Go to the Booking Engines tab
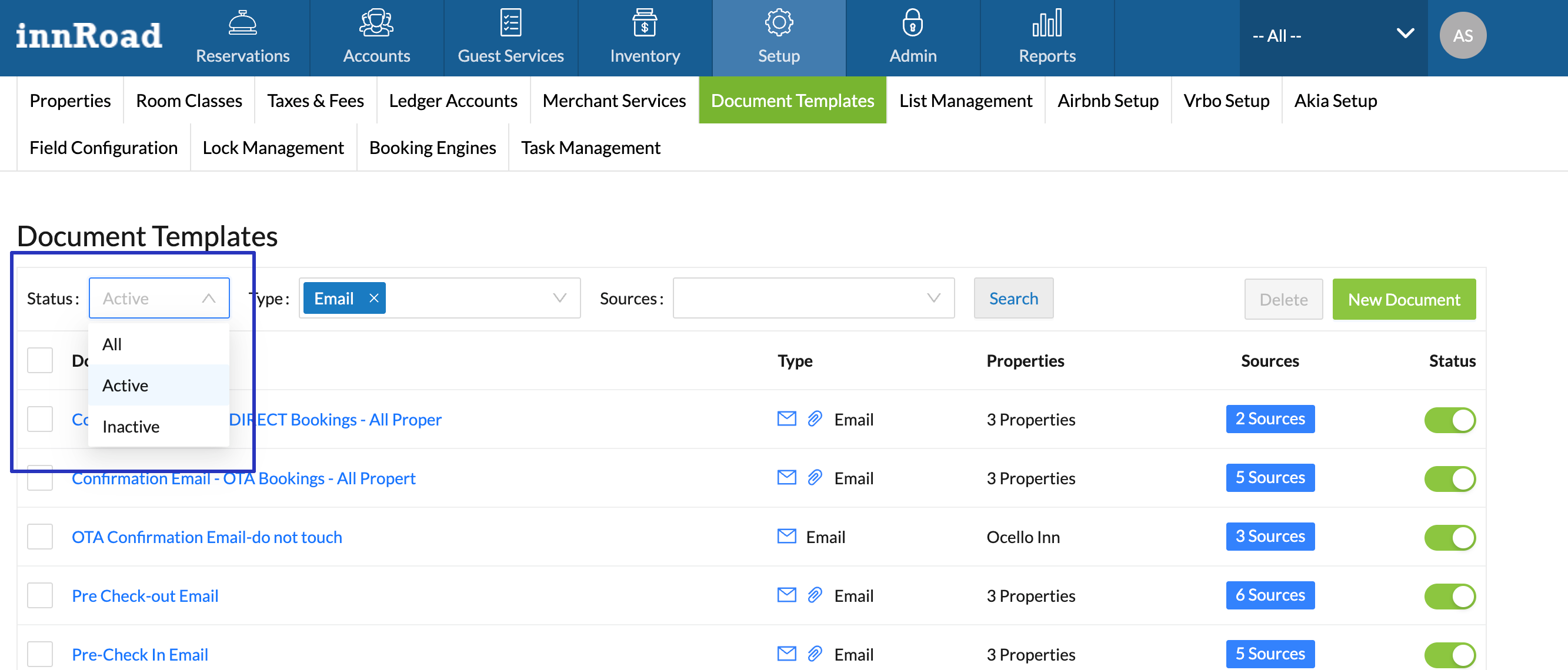This screenshot has height=670, width=1568. [x=432, y=148]
